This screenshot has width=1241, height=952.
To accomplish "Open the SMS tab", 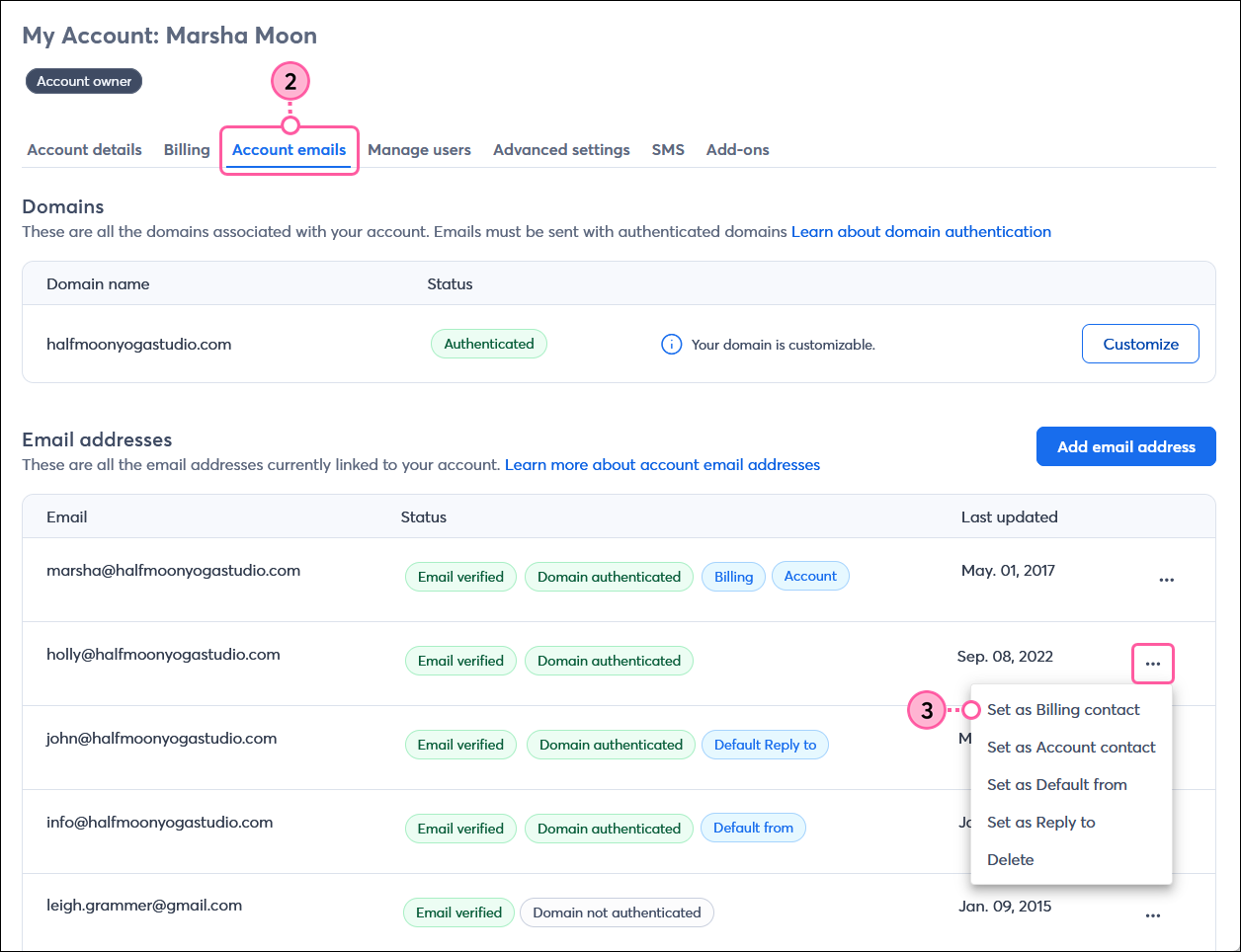I will [x=668, y=150].
